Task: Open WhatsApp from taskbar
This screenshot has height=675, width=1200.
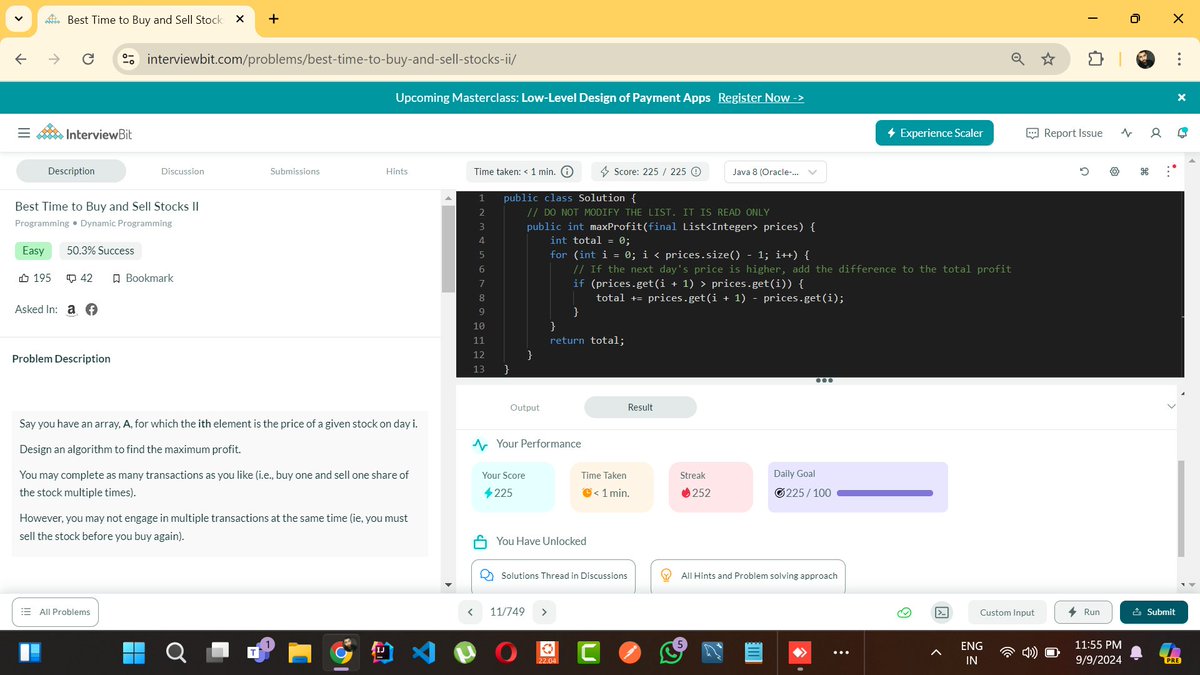Action: point(672,653)
